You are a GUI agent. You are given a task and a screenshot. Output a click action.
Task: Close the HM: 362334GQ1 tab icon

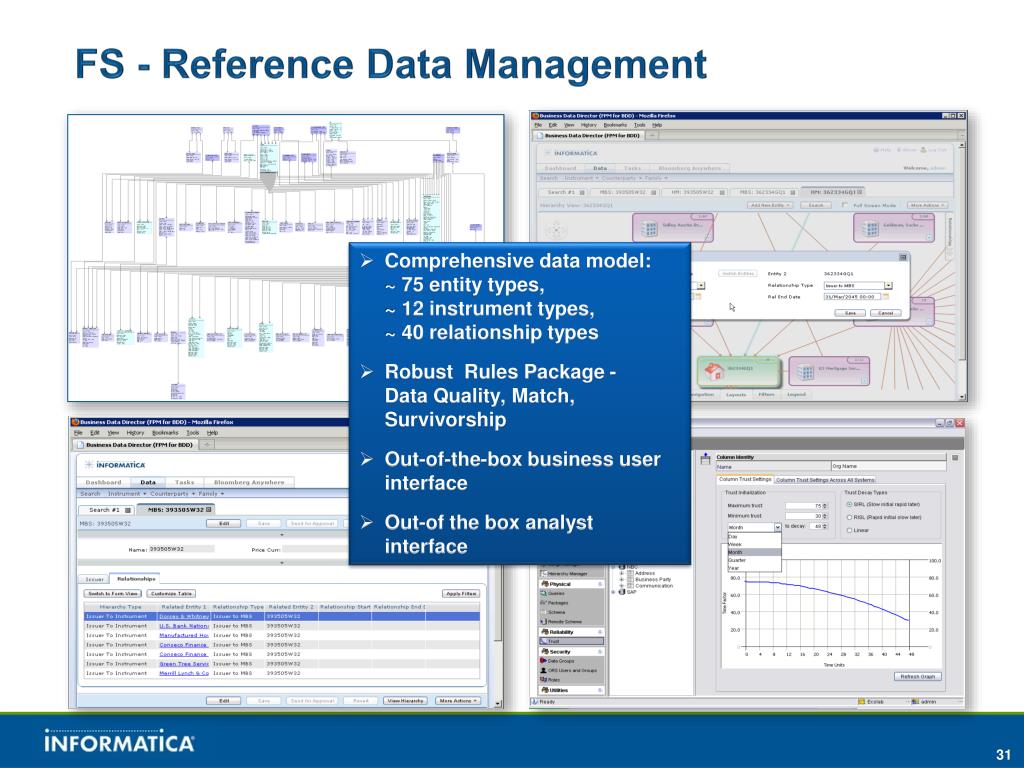pyautogui.click(x=860, y=192)
